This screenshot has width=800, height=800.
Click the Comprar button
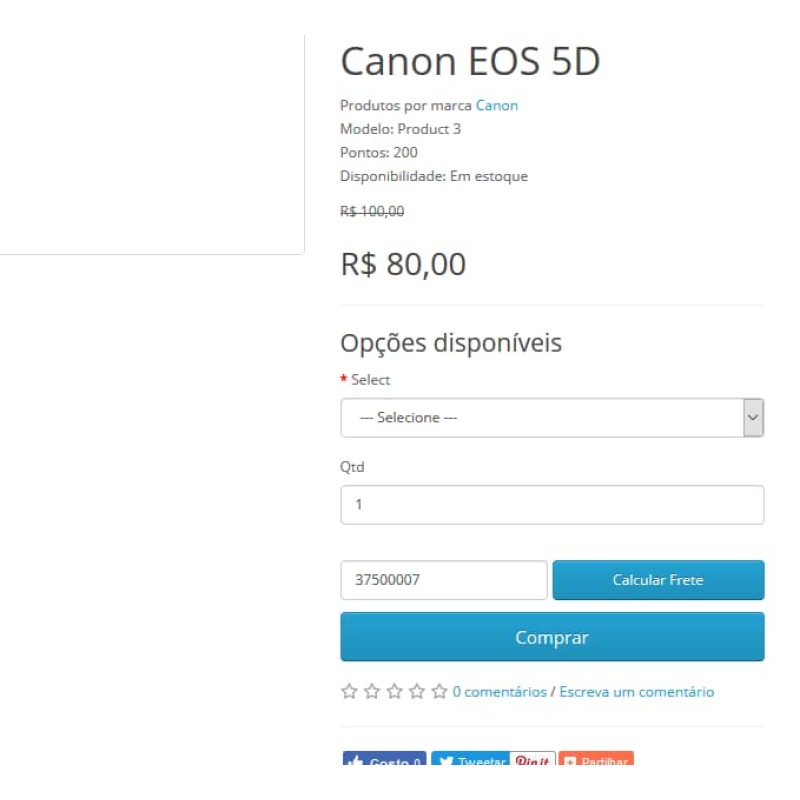pyautogui.click(x=552, y=637)
